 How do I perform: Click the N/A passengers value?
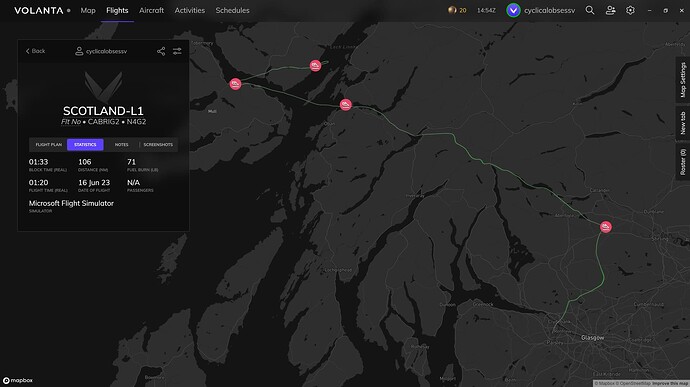[x=133, y=183]
